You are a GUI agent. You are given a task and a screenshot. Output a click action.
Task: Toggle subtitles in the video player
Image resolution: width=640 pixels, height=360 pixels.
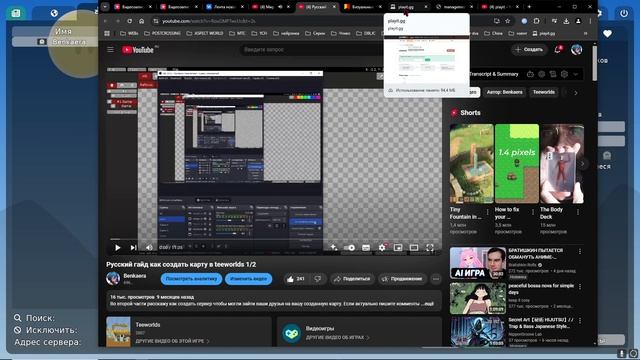point(366,247)
